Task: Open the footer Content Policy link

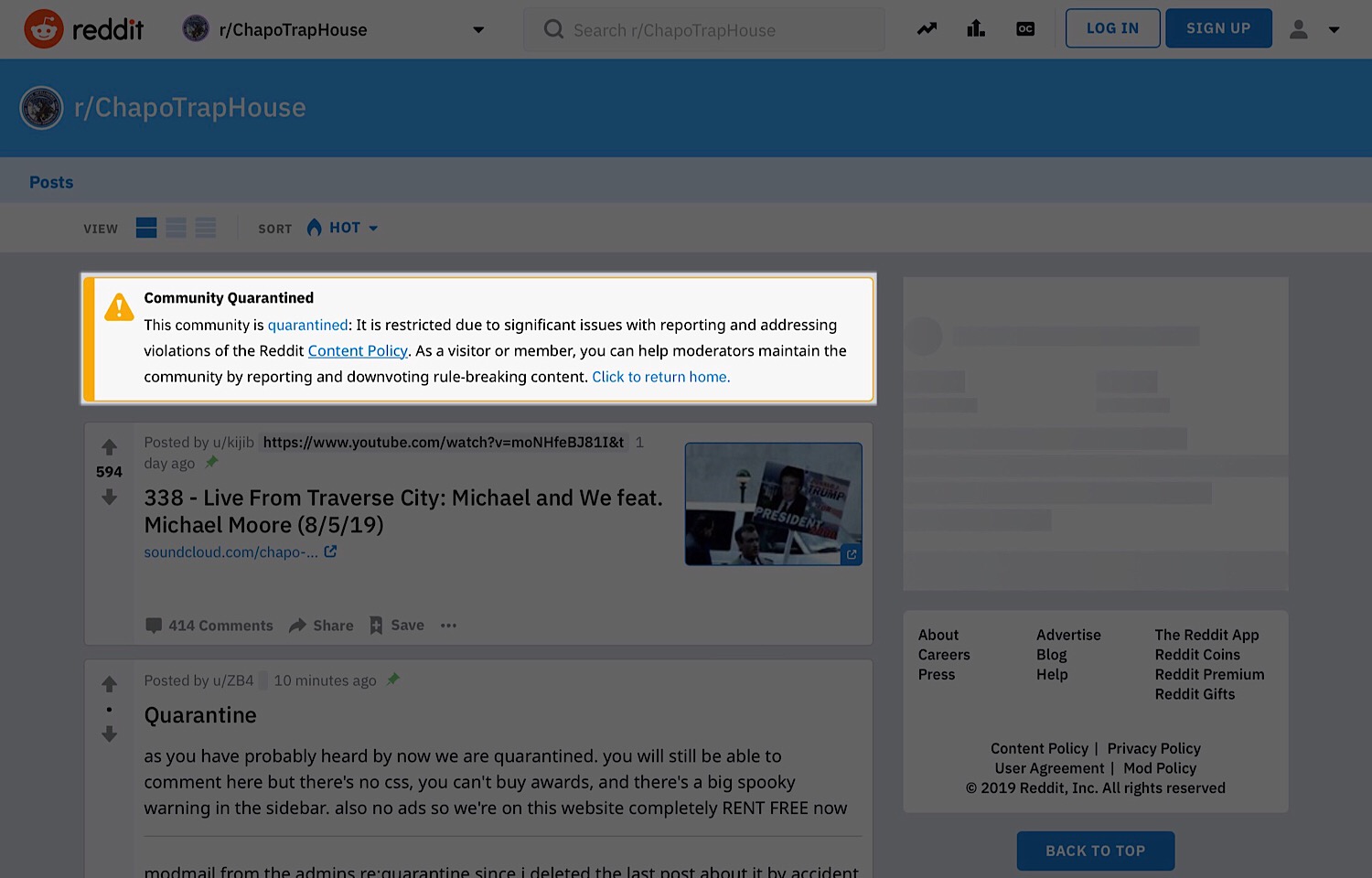Action: [x=1039, y=749]
